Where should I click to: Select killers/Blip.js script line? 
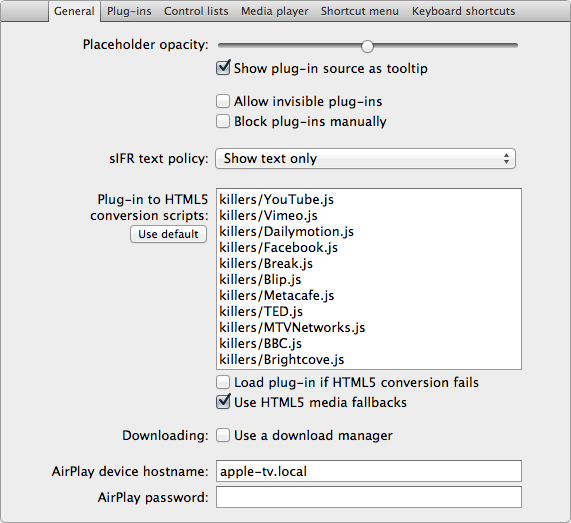(260, 280)
